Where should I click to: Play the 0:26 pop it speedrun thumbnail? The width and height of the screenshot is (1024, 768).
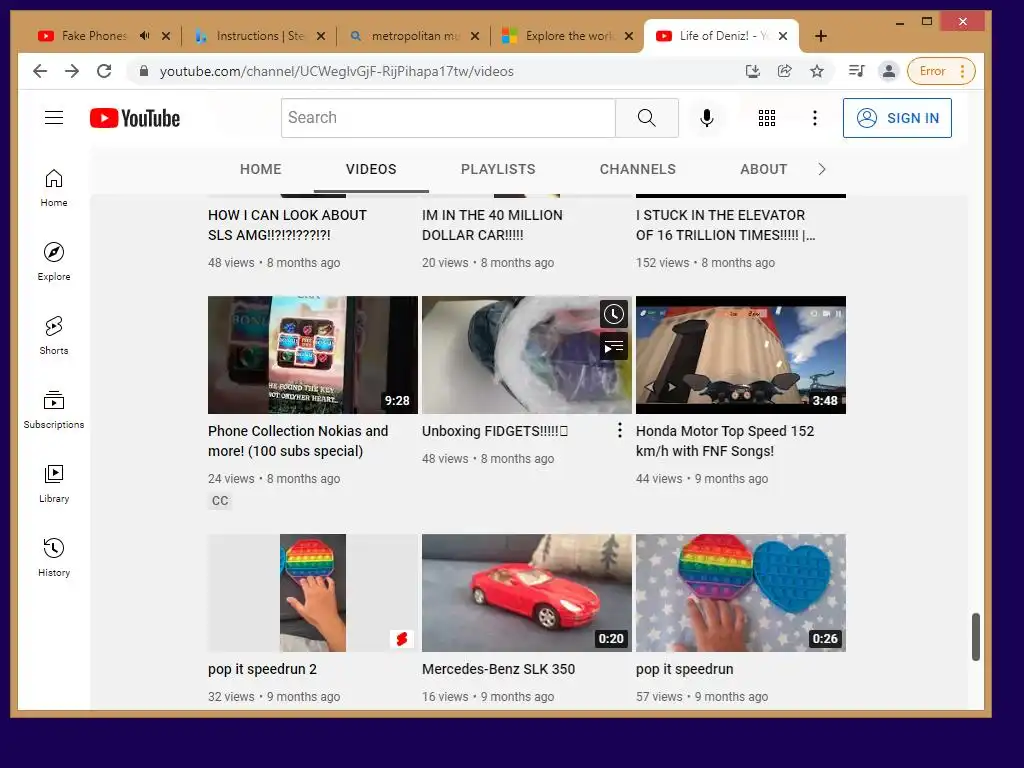click(x=741, y=593)
